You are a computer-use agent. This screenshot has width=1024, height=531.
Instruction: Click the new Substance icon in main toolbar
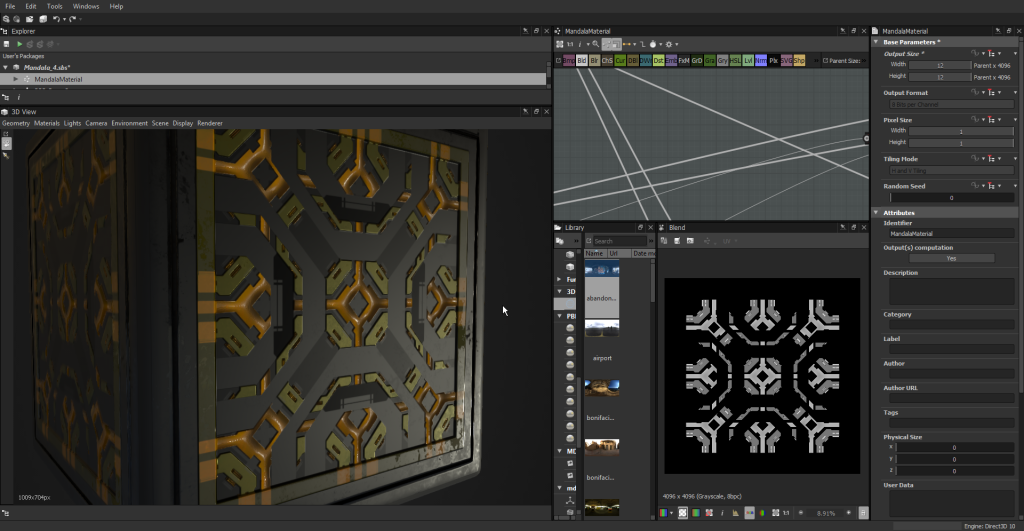tap(6, 19)
